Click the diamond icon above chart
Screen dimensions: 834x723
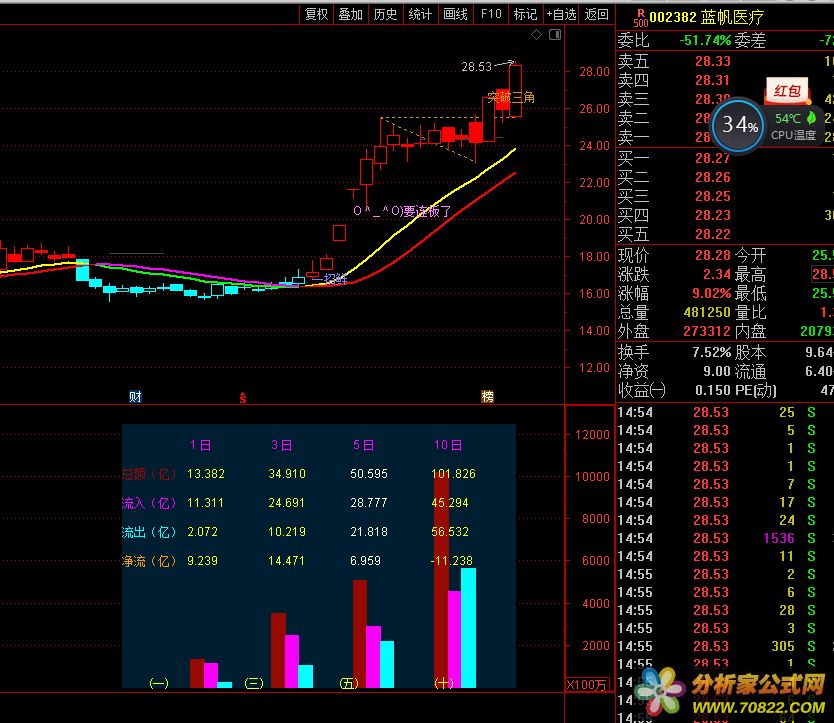click(536, 35)
